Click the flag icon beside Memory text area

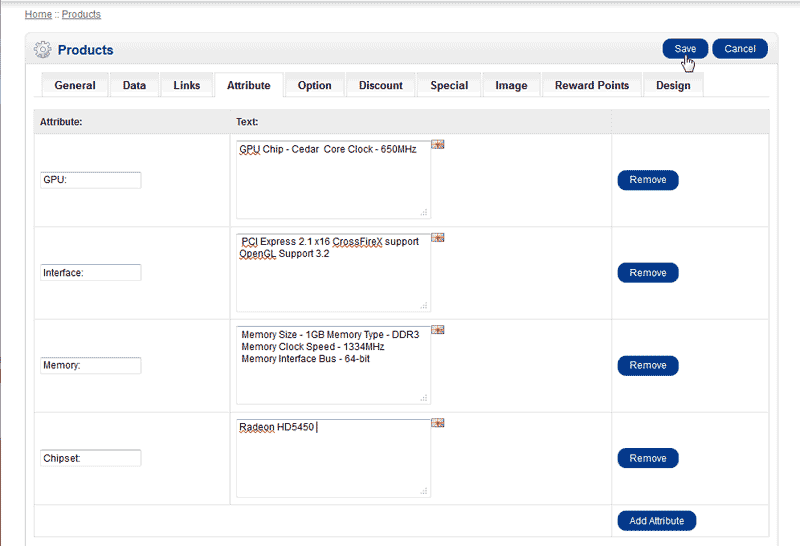(x=438, y=329)
